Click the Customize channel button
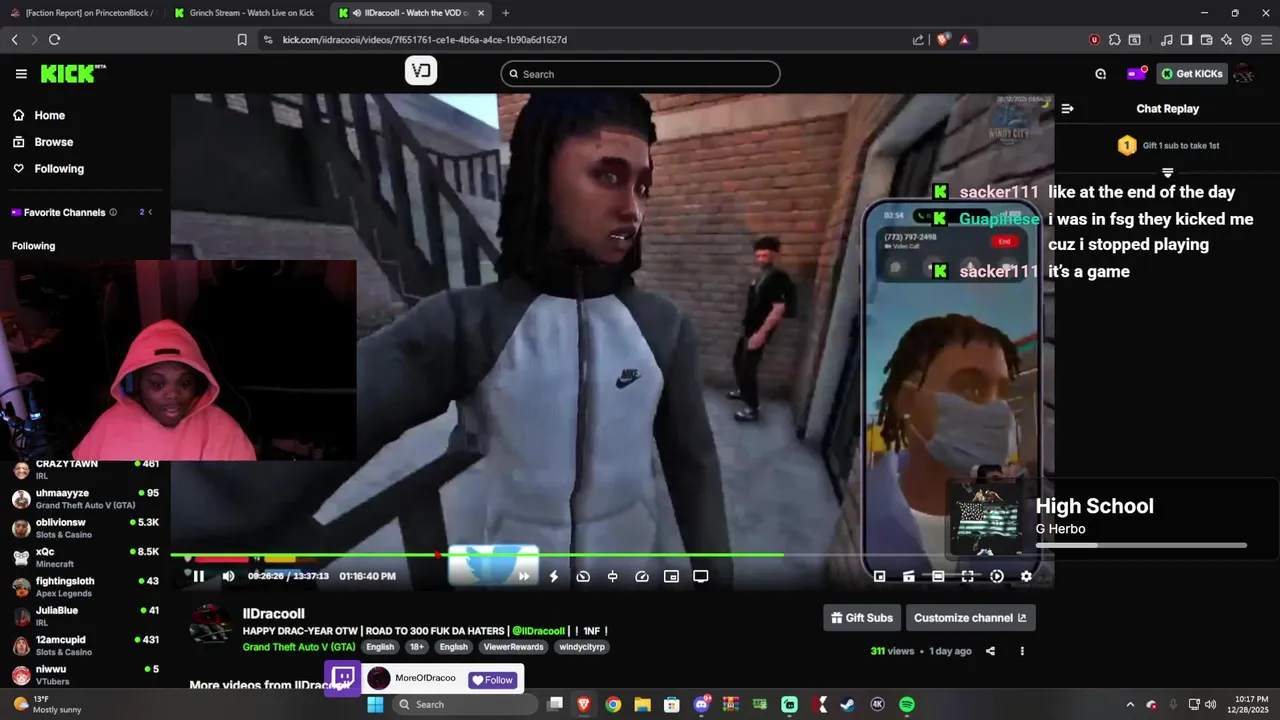The height and width of the screenshot is (720, 1280). click(970, 618)
